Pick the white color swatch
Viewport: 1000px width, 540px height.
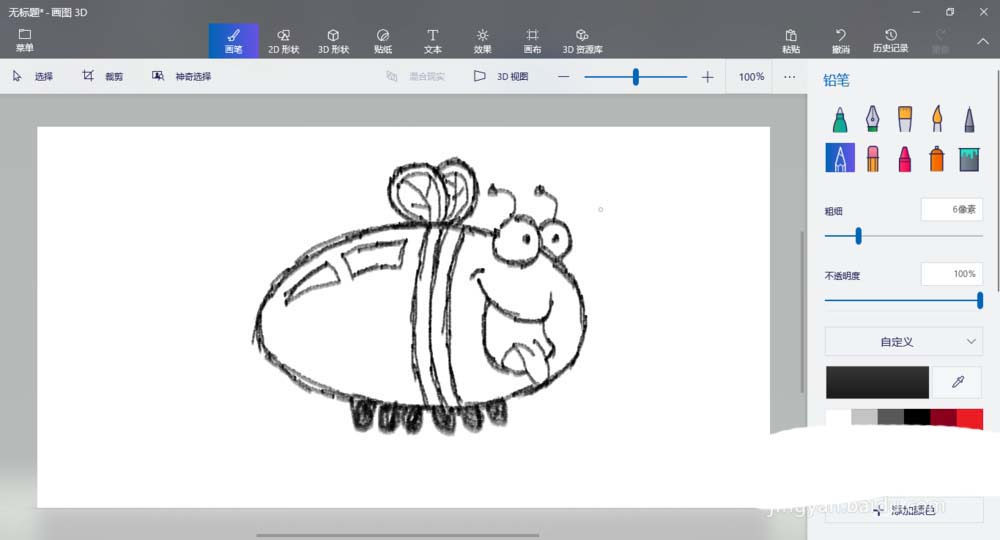tap(838, 418)
